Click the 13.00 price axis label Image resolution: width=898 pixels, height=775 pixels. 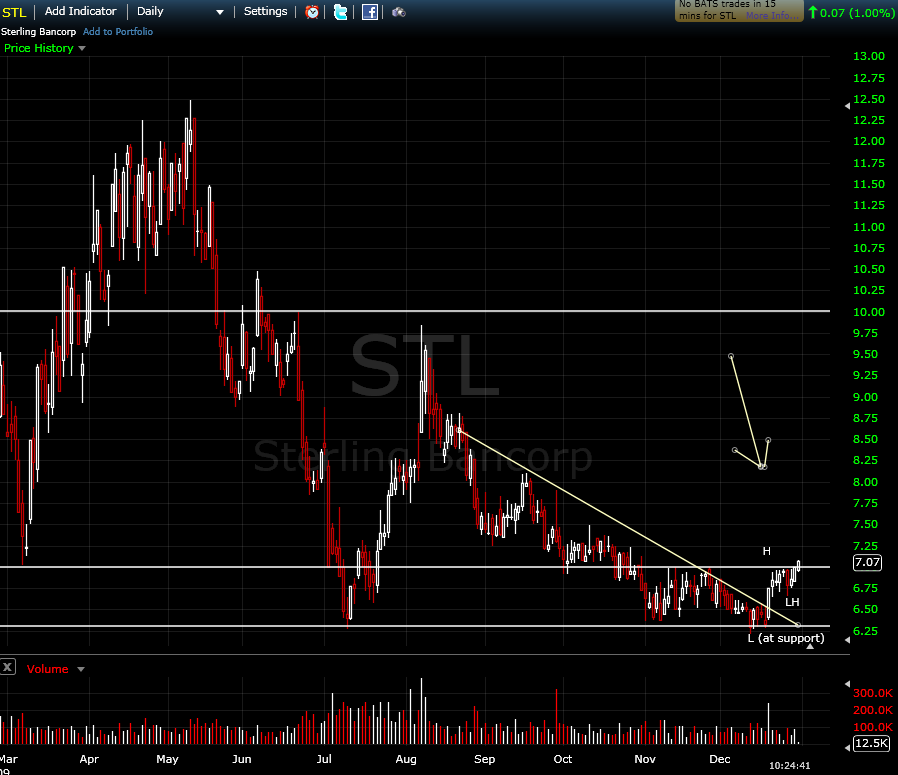869,56
